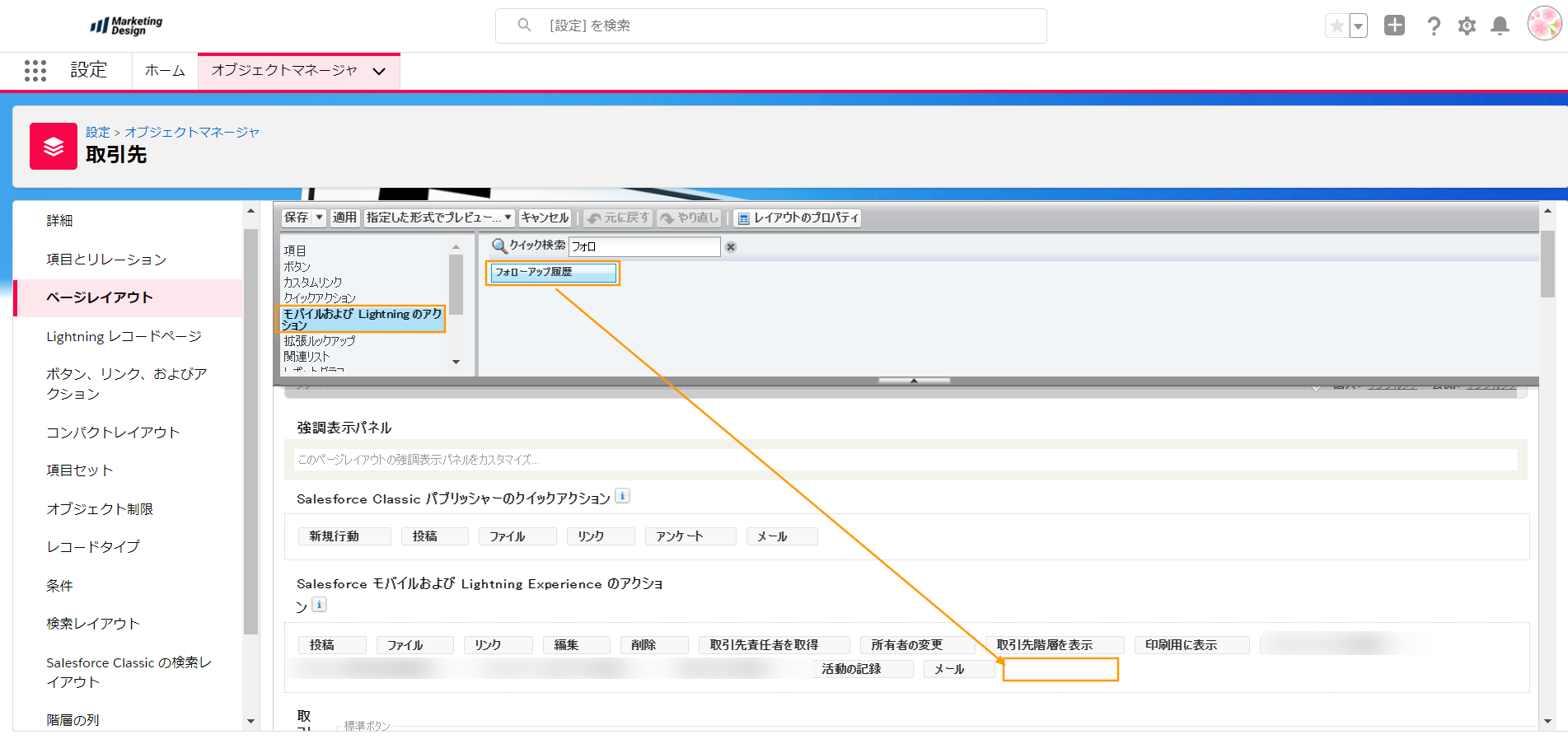This screenshot has width=1568, height=744.
Task: Switch to the ホーム tab
Action: tap(165, 71)
